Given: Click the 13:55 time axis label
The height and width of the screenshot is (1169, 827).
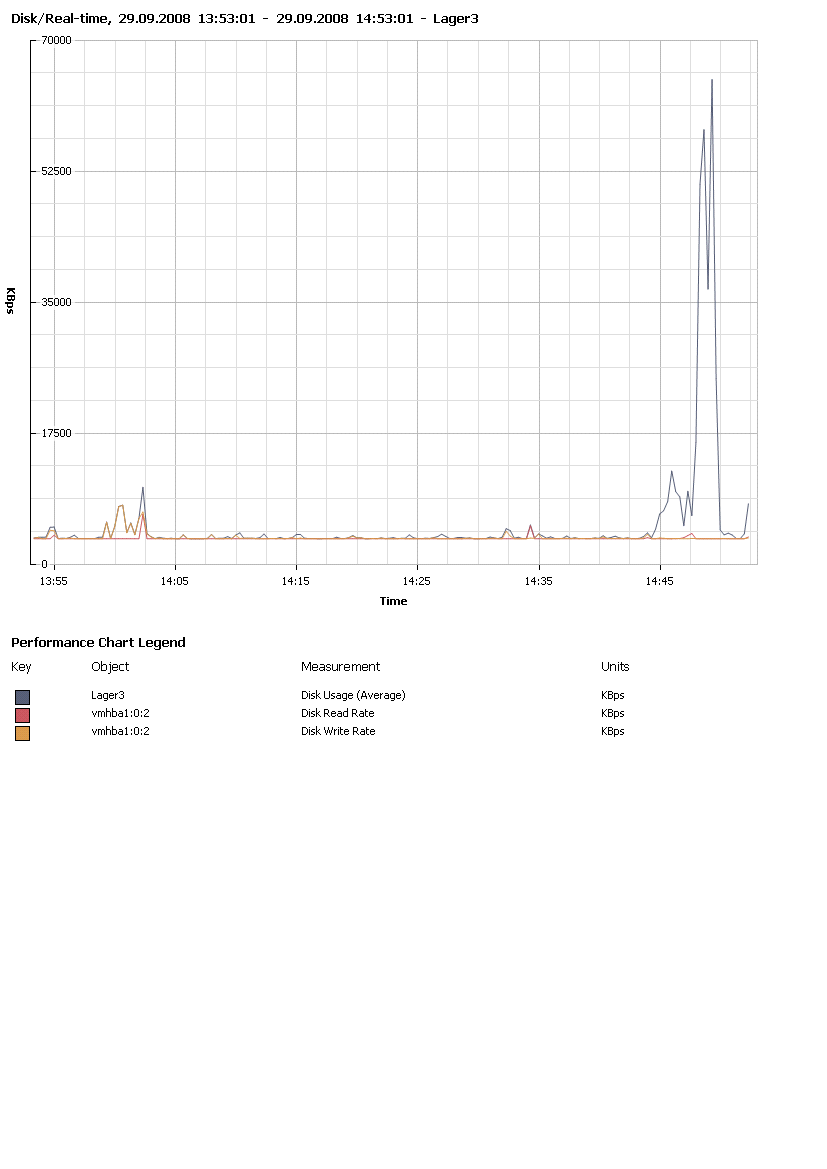Looking at the screenshot, I should click(x=54, y=582).
